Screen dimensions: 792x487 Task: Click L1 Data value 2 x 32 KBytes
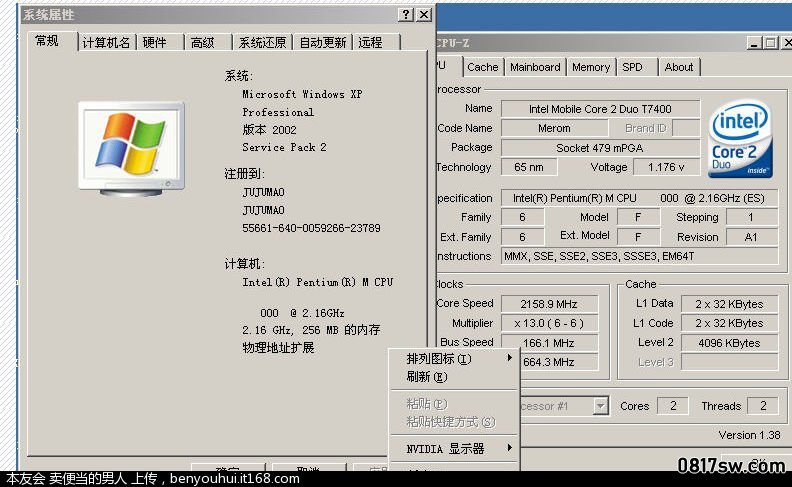tap(729, 304)
